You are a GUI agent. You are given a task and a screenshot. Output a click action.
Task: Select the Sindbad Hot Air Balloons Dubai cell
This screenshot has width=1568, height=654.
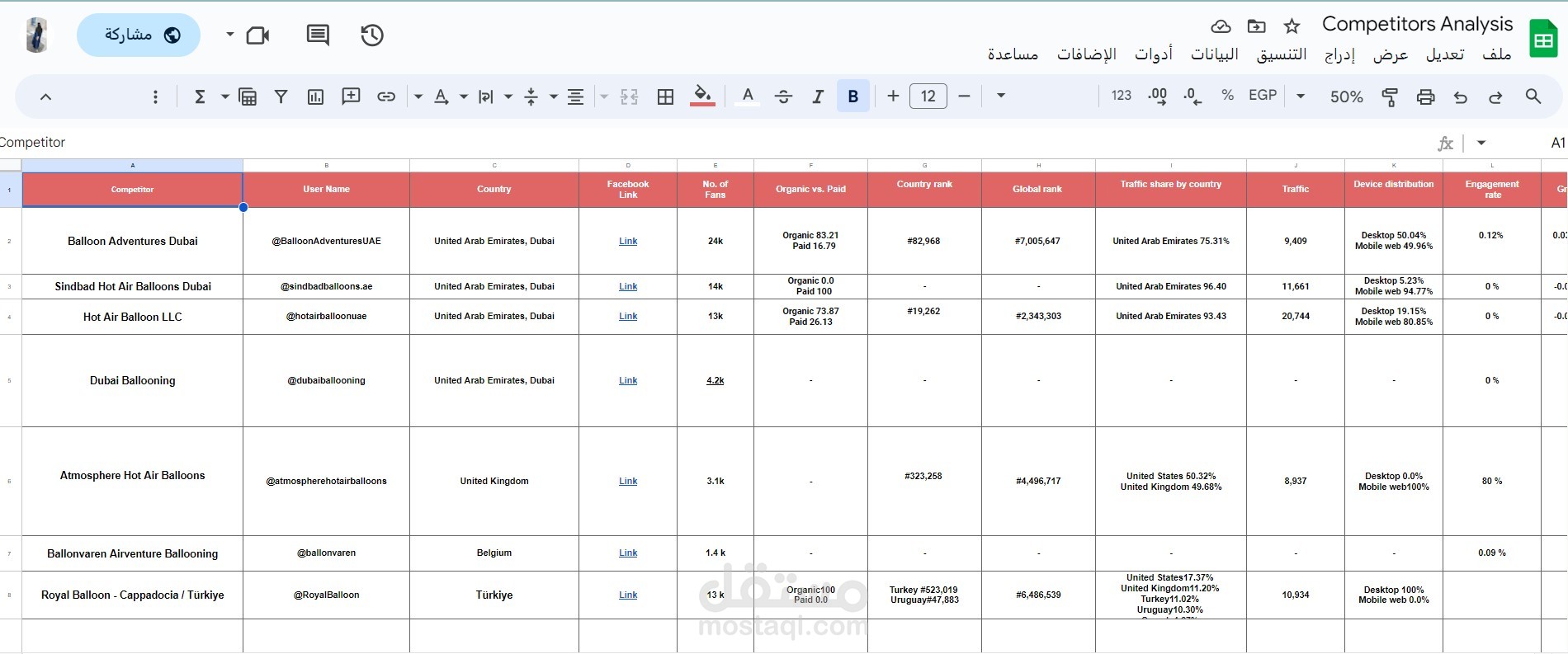point(132,286)
